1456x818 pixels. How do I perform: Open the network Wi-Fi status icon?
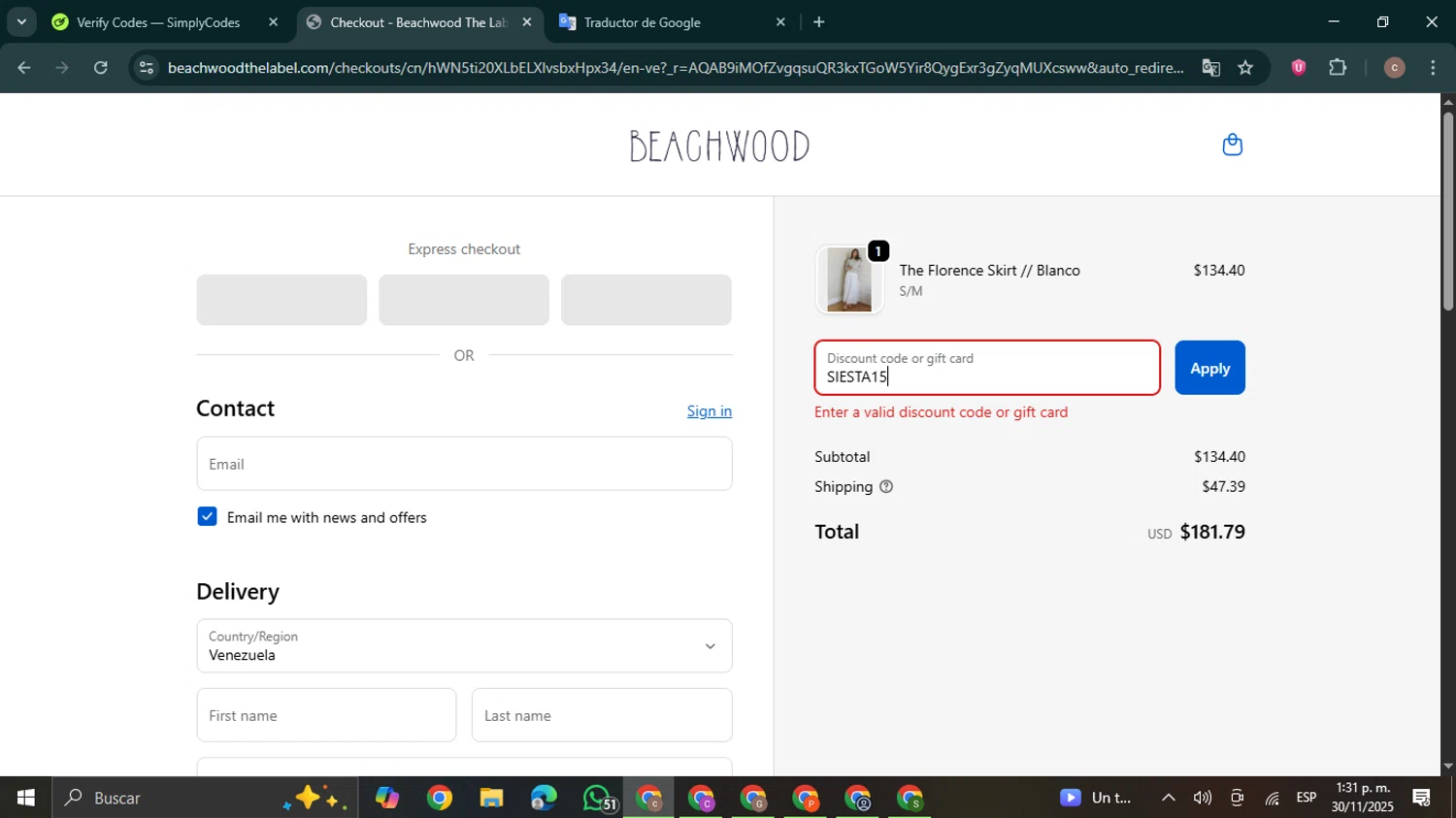pos(1272,798)
